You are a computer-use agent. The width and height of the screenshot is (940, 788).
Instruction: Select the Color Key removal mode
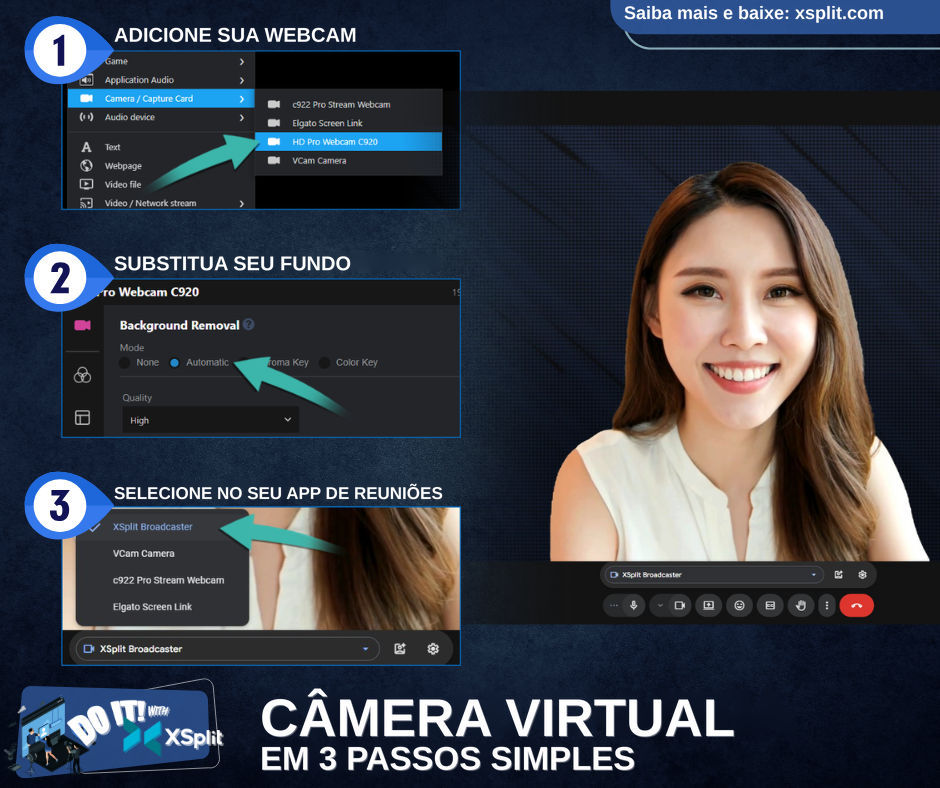324,362
